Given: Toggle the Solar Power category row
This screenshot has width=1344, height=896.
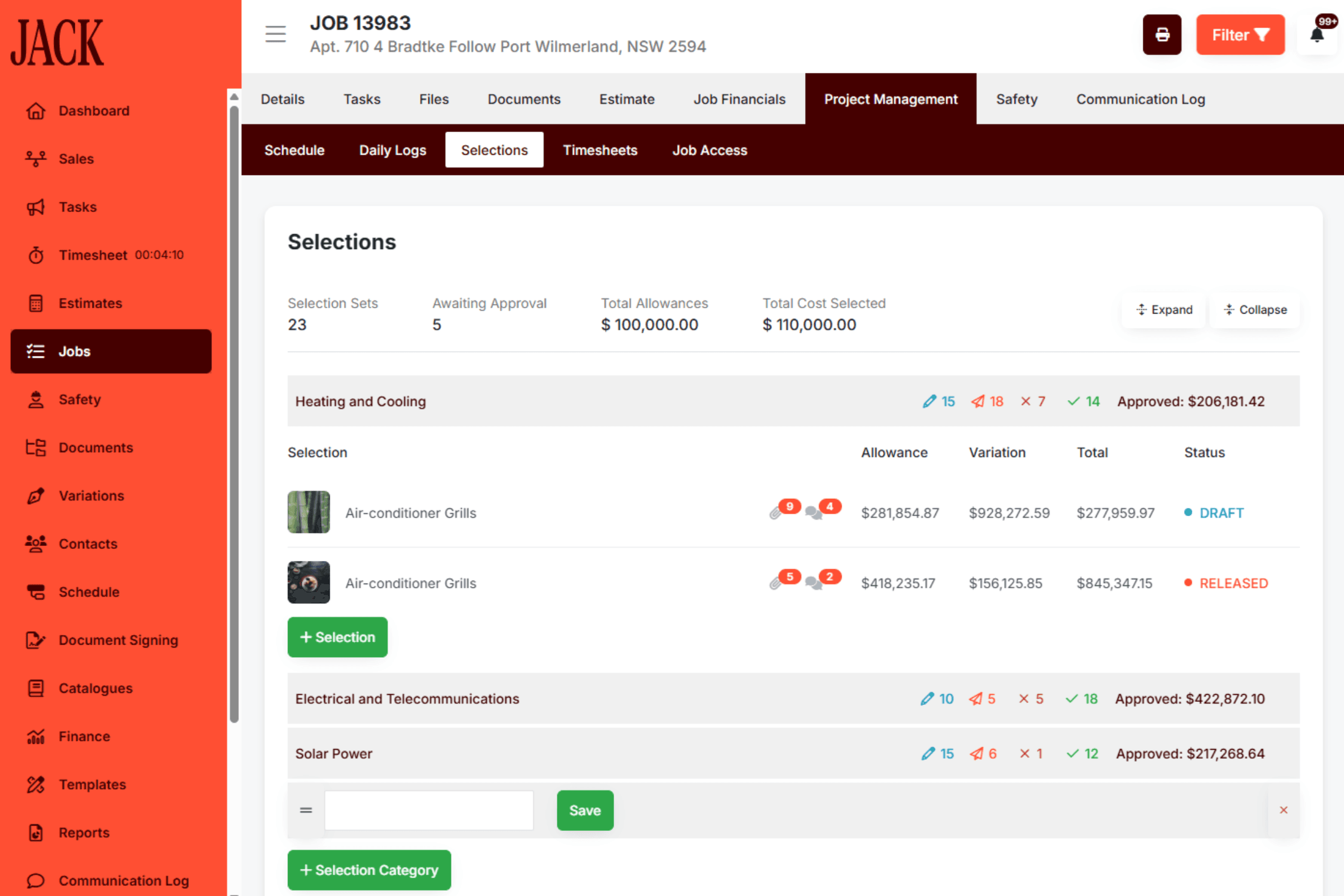Looking at the screenshot, I should click(333, 753).
